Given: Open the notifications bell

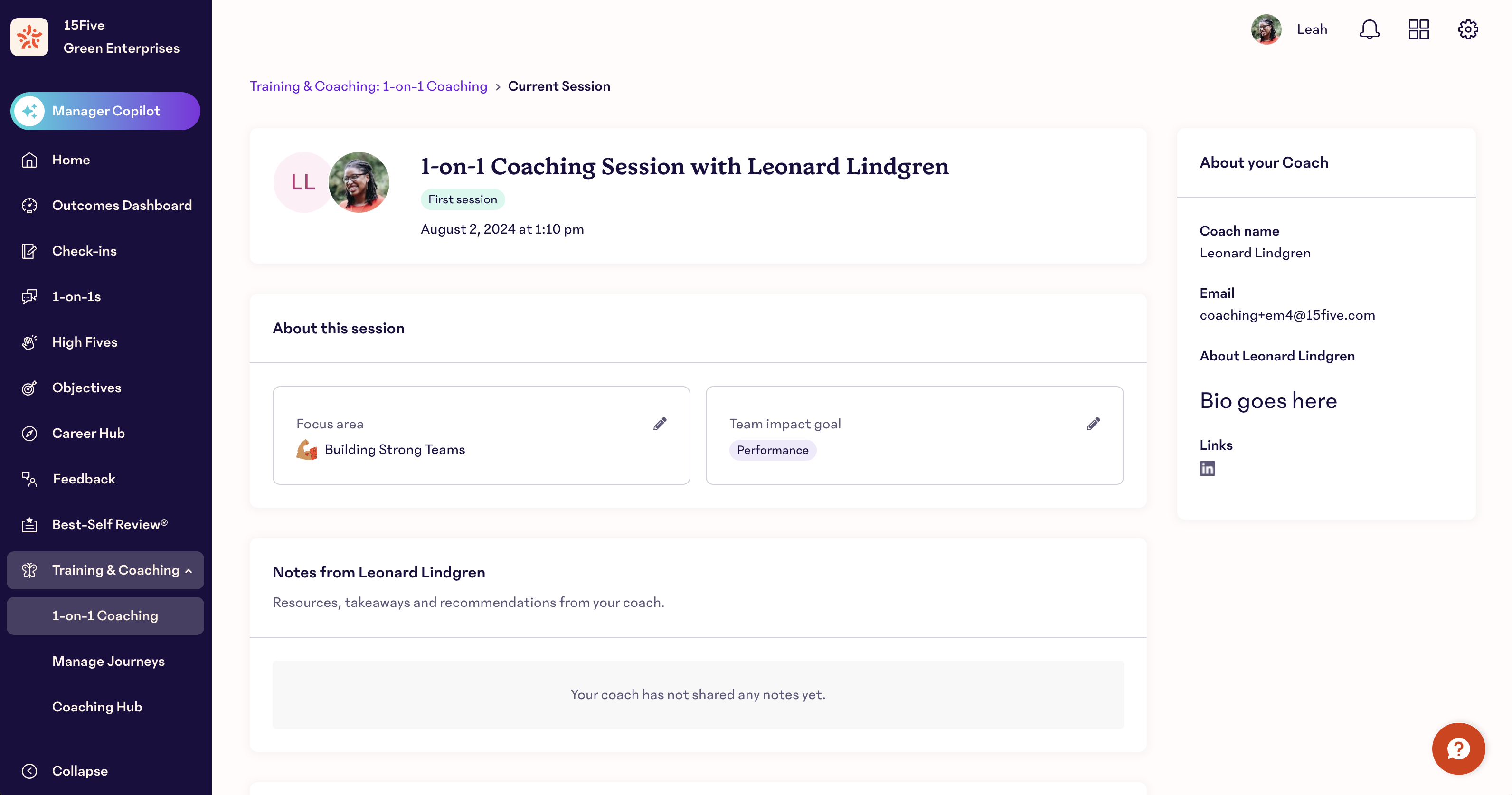Looking at the screenshot, I should pyautogui.click(x=1369, y=29).
